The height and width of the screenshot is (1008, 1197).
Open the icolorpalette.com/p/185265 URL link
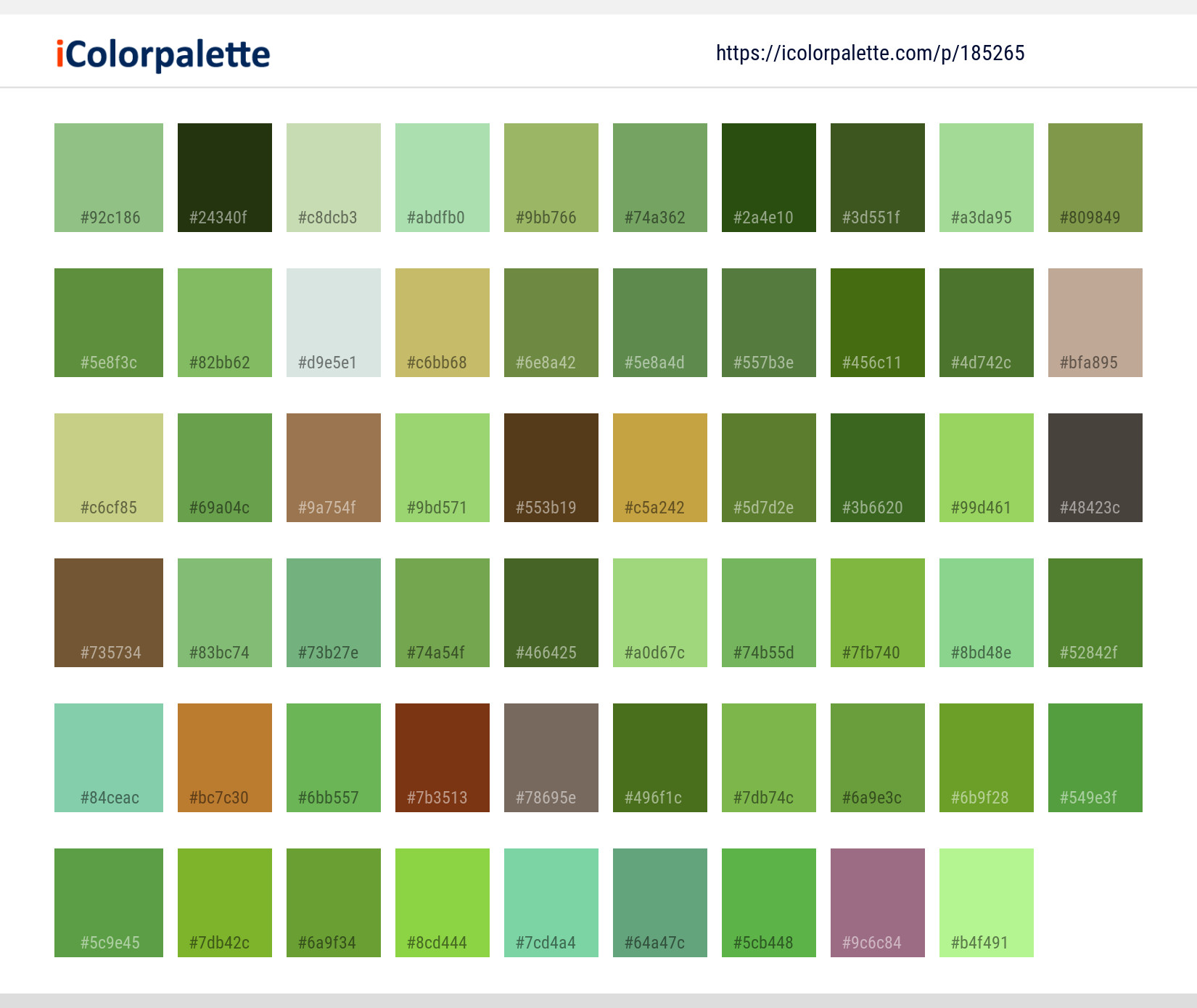coord(870,53)
